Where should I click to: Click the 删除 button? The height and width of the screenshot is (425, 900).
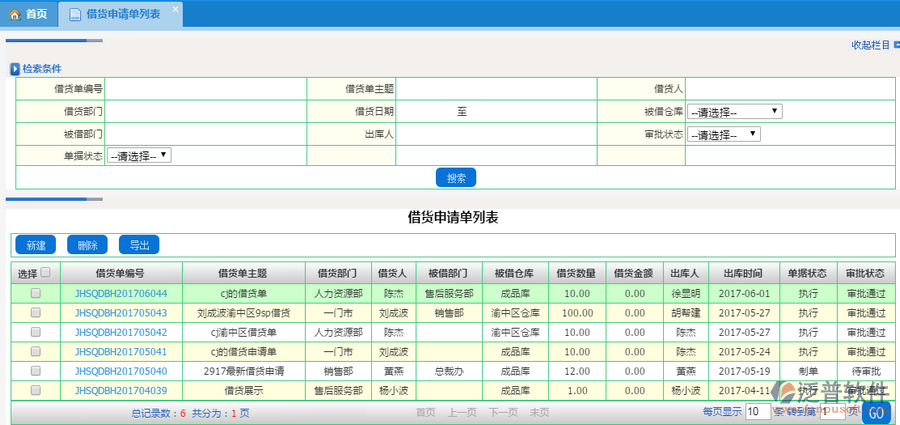pyautogui.click(x=87, y=245)
